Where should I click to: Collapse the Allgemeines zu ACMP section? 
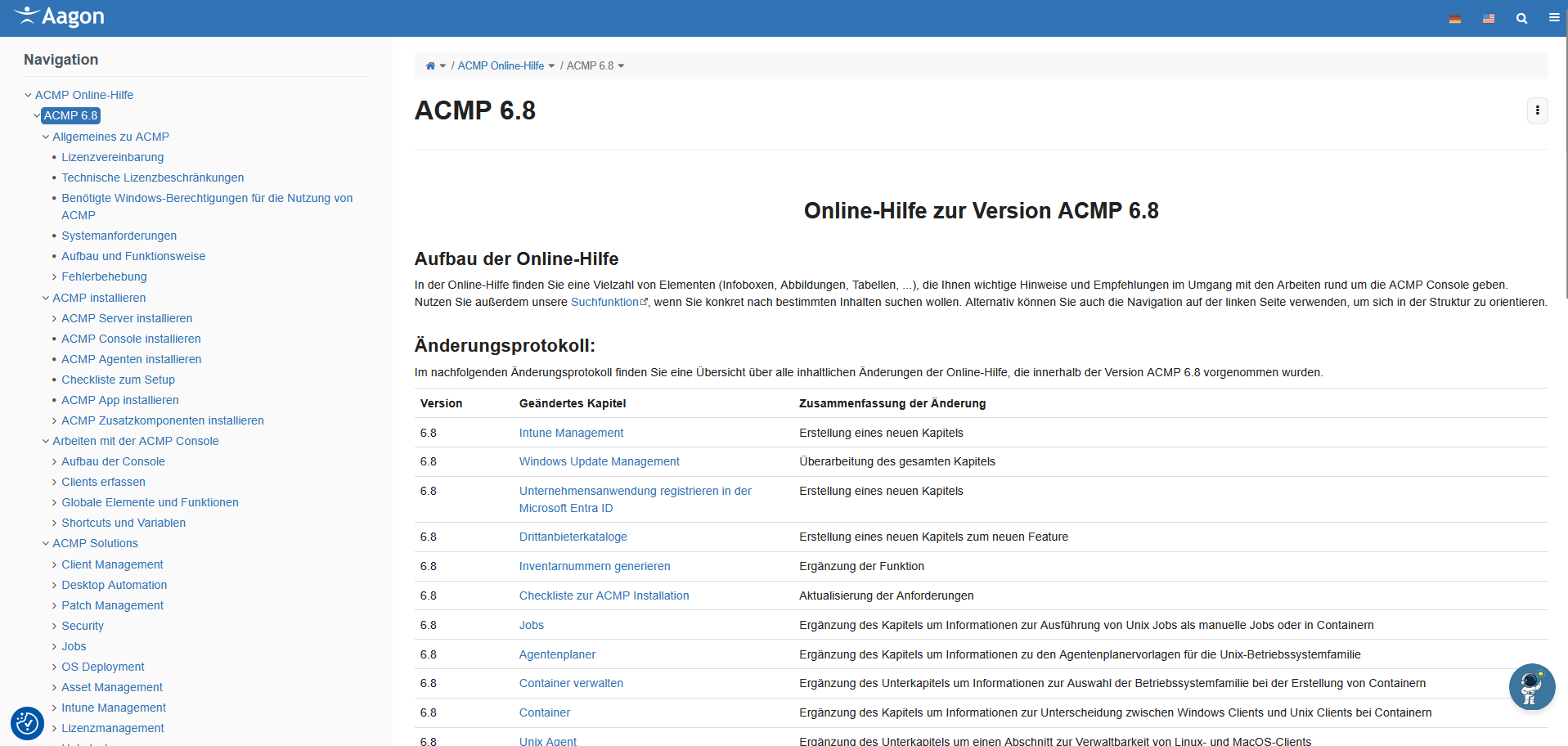point(46,137)
